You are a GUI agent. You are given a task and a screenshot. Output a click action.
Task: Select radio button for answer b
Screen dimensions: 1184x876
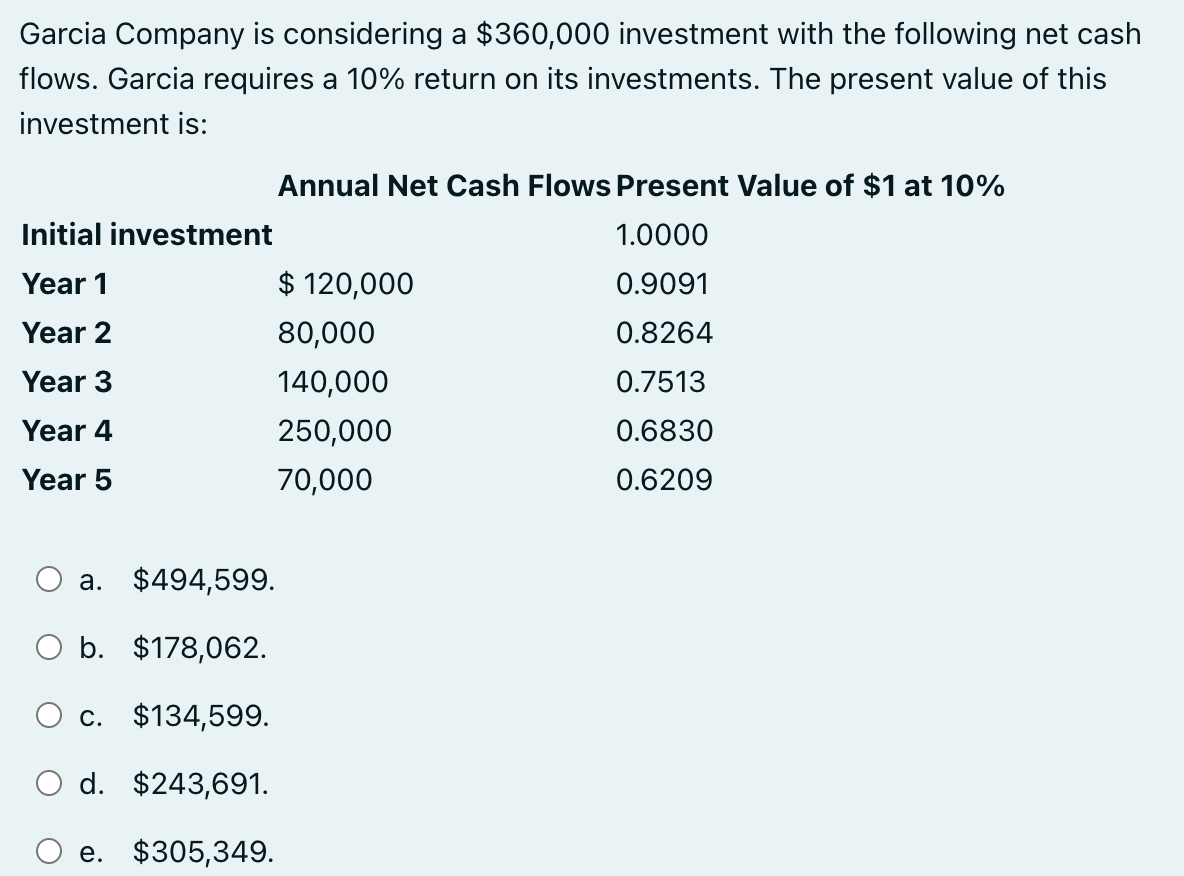coord(49,647)
